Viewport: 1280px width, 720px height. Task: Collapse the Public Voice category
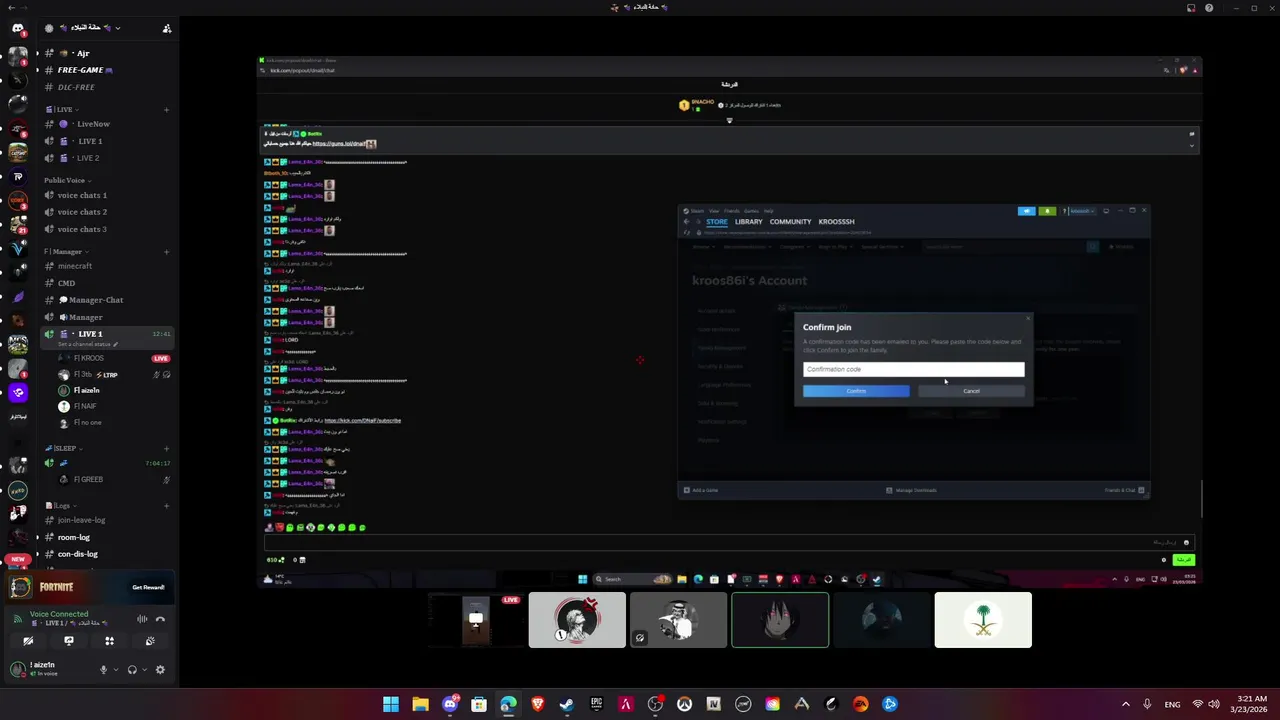click(x=67, y=180)
